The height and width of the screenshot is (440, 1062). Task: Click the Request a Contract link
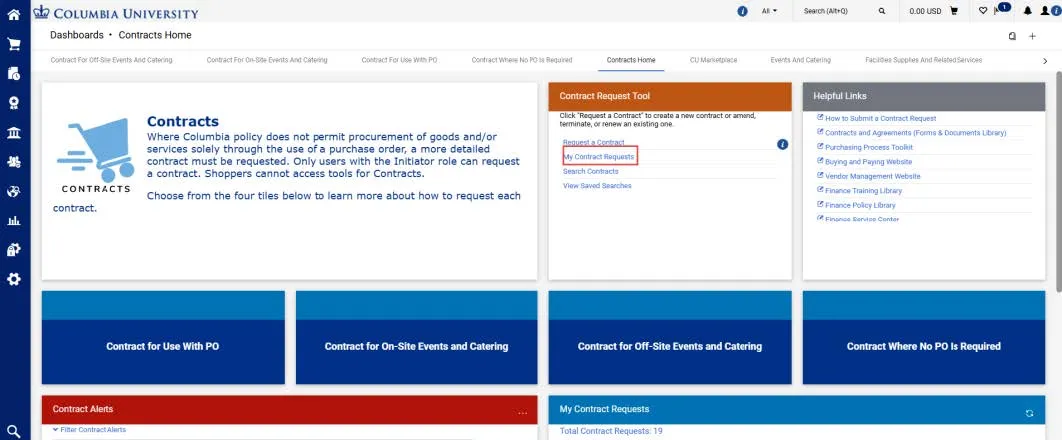pyautogui.click(x=593, y=142)
